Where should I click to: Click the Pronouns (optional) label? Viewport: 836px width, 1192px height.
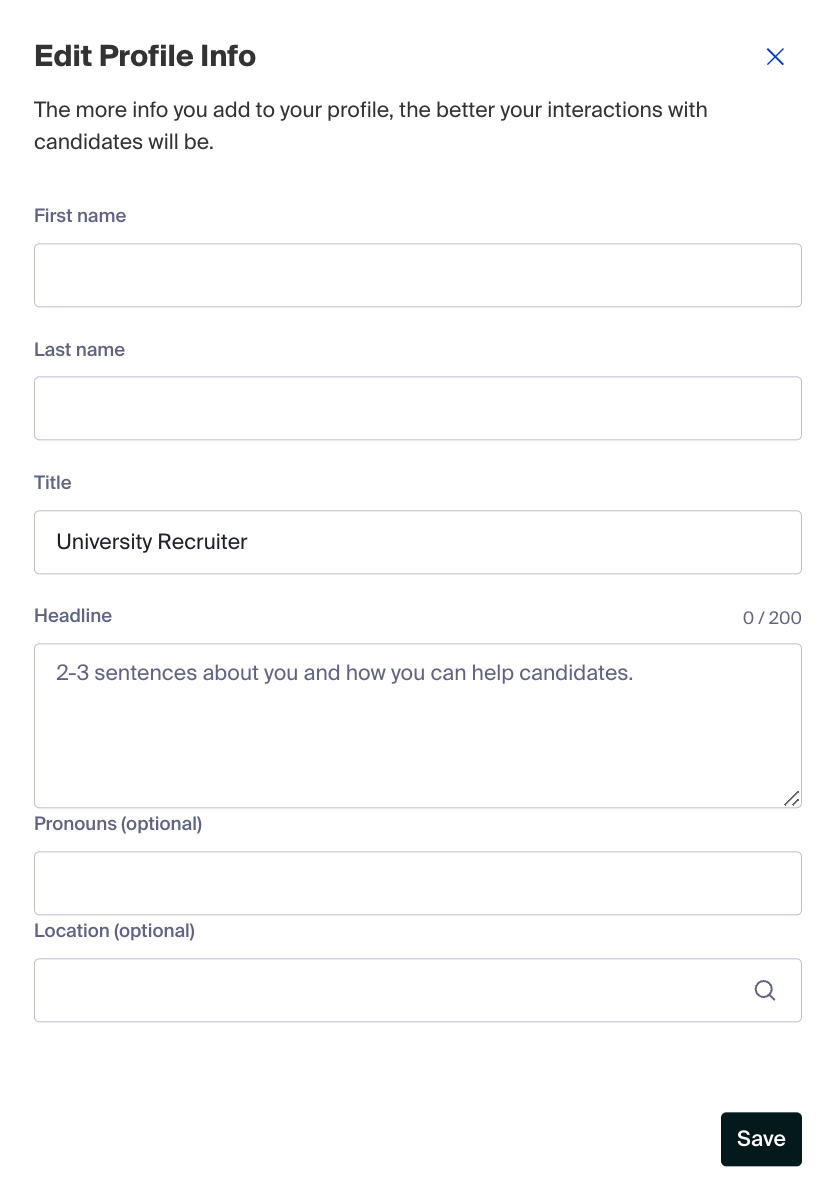pos(118,824)
